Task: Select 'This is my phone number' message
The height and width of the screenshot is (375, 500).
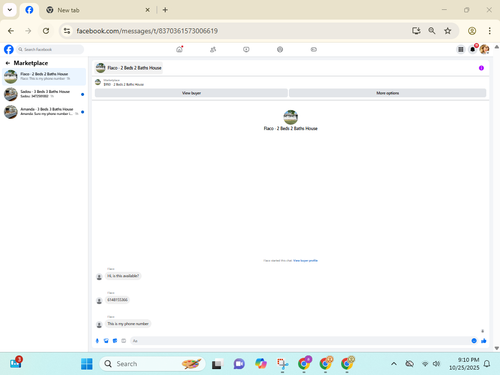Action: [128, 324]
